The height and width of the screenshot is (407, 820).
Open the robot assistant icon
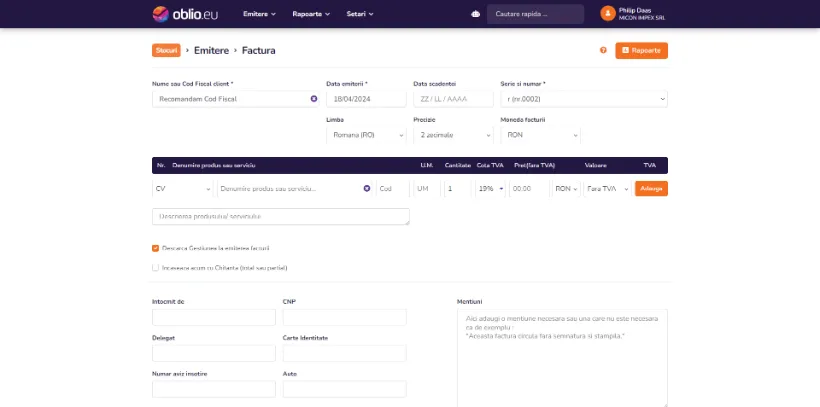point(475,14)
